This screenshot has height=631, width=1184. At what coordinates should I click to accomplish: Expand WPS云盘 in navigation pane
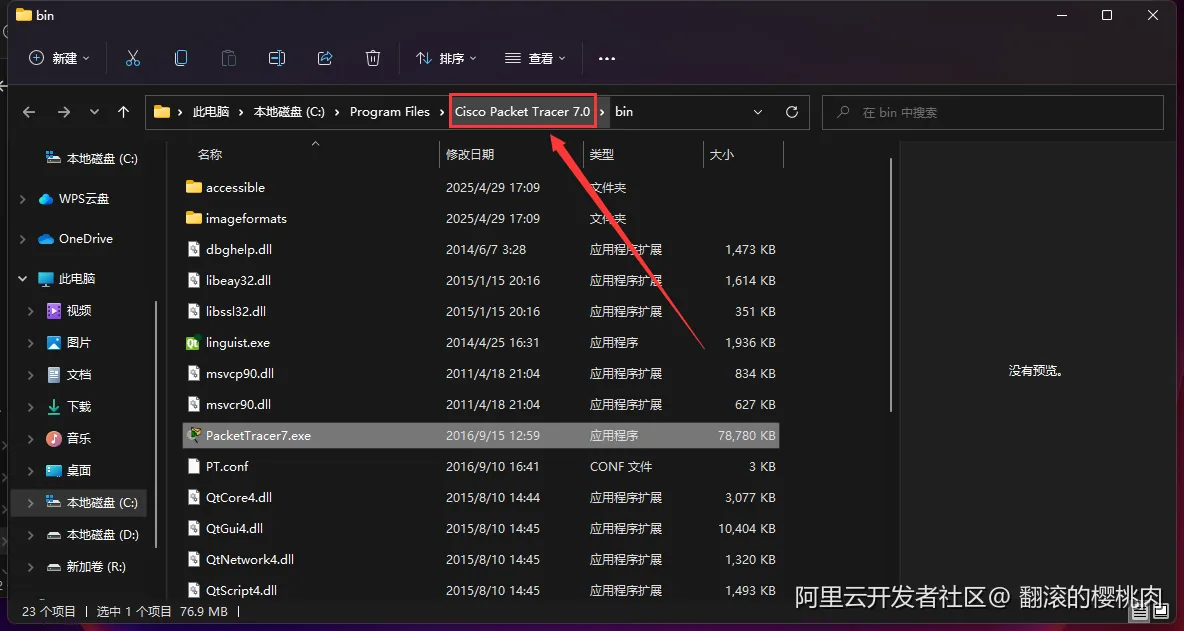point(23,199)
